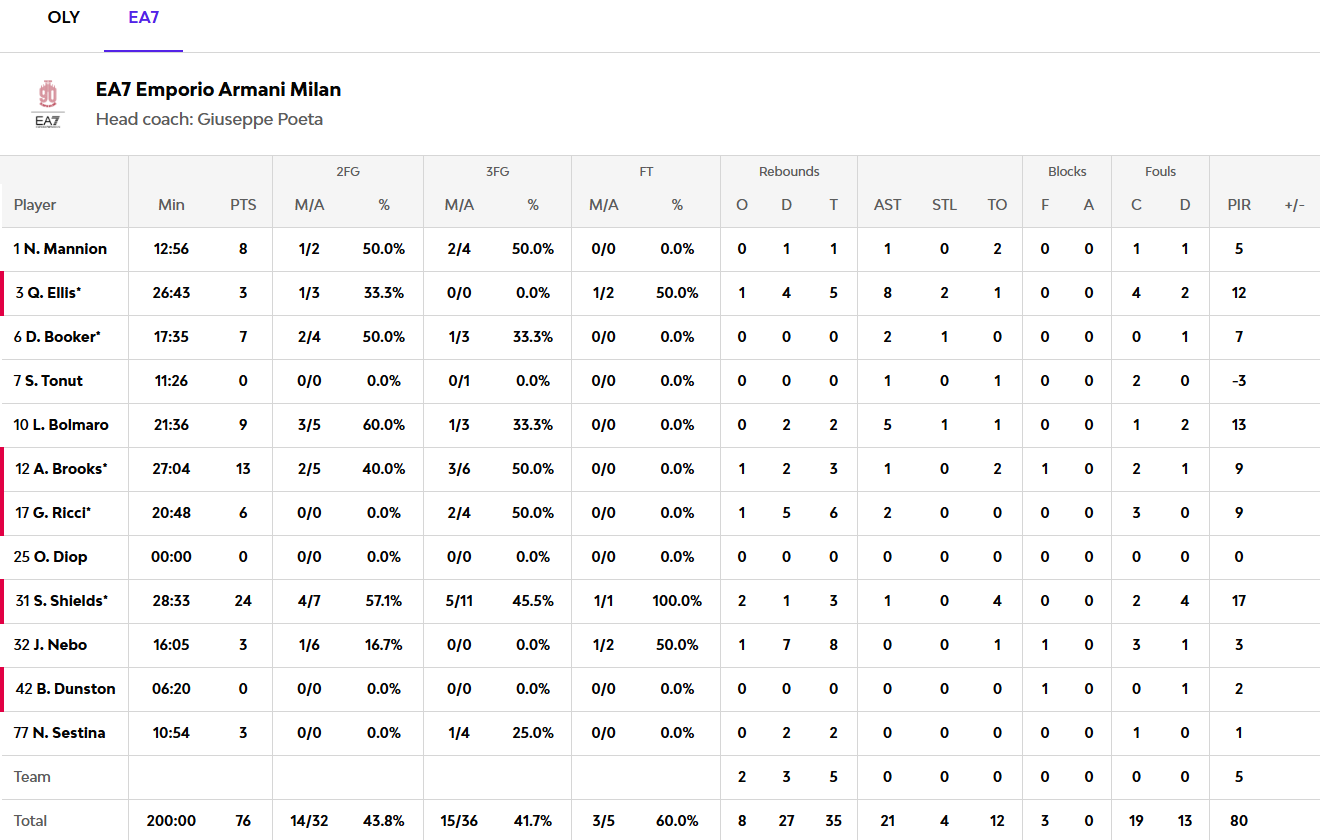Click the PIR column header
1320x840 pixels.
1239,205
